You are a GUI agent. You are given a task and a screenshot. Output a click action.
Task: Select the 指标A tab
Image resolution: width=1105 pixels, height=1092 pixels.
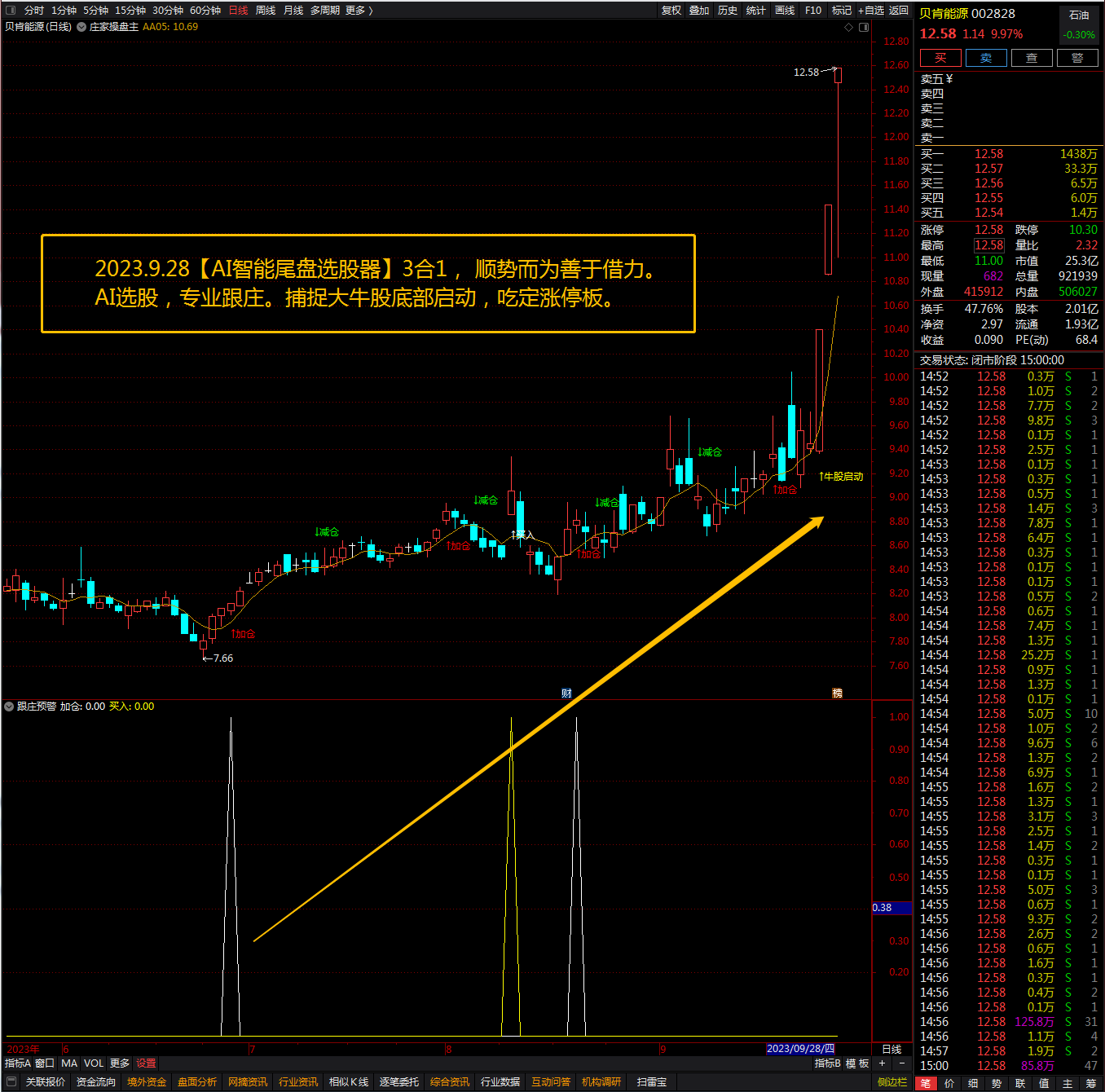pos(18,1063)
